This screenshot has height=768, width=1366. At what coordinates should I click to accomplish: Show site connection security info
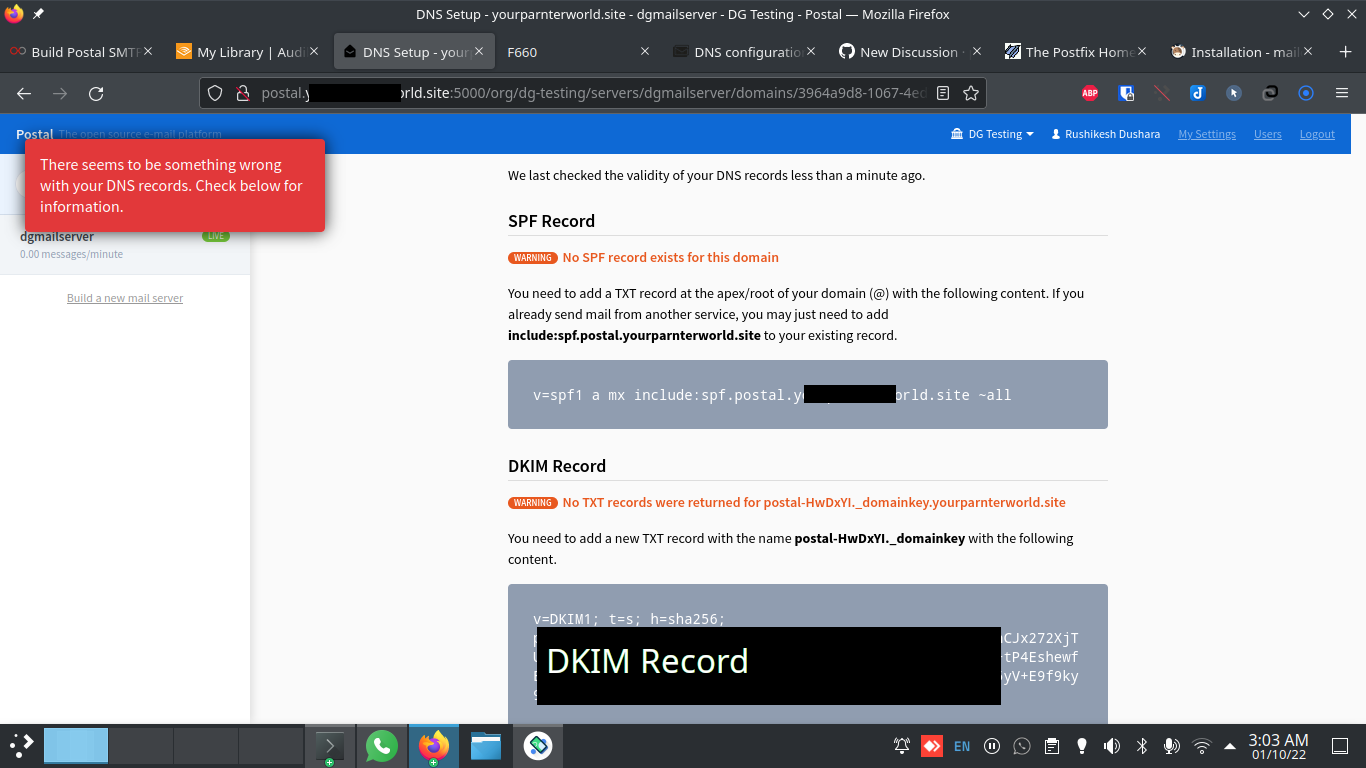point(241,93)
